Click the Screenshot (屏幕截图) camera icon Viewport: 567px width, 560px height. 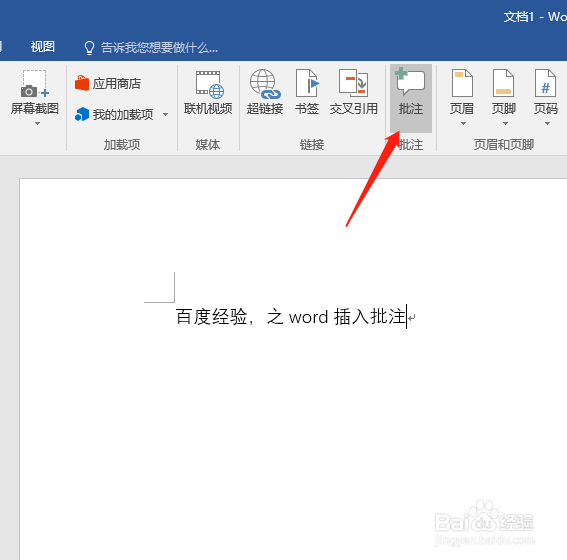(x=35, y=84)
